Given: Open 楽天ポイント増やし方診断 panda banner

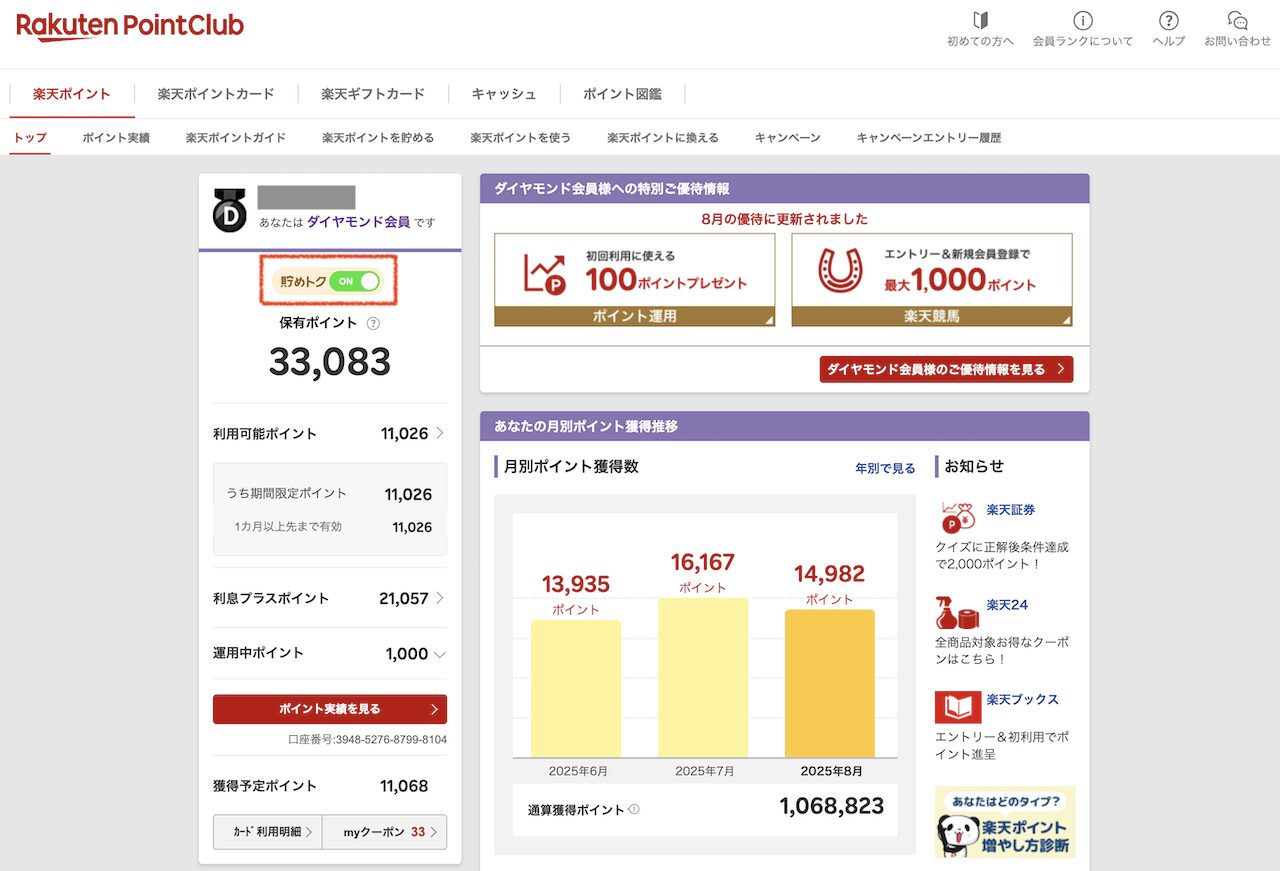Looking at the screenshot, I should (1005, 822).
